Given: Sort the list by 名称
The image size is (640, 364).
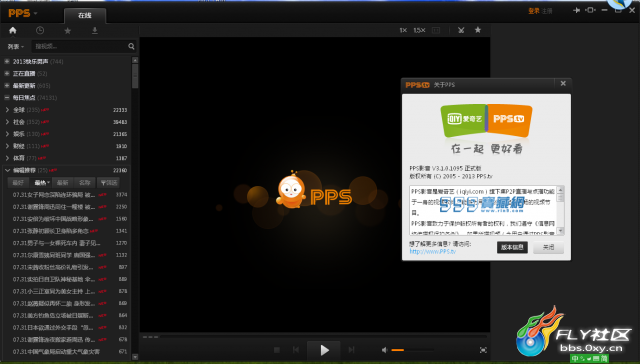Looking at the screenshot, I should click(x=84, y=182).
